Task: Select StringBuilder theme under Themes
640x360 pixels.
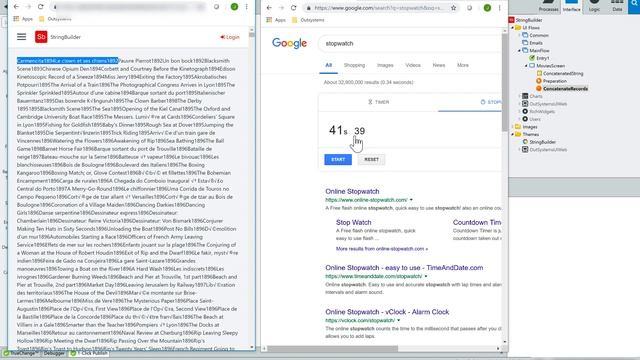Action: [x=539, y=142]
